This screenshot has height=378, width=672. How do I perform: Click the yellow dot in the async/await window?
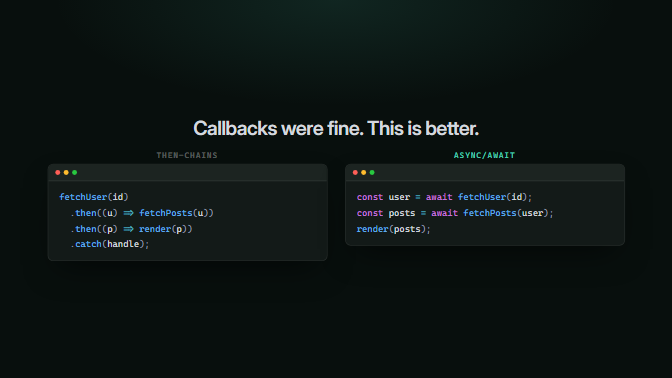[x=363, y=172]
